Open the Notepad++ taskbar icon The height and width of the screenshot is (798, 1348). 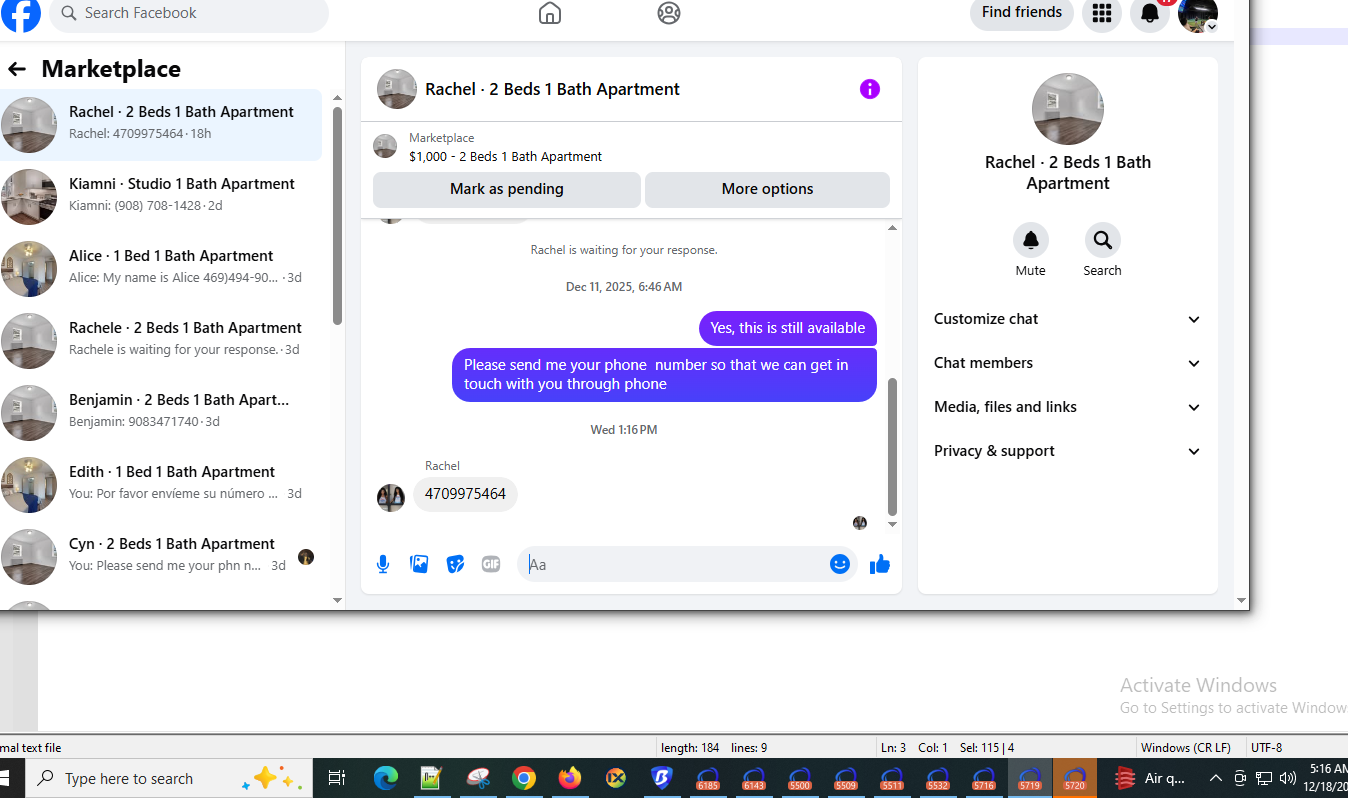pyautogui.click(x=432, y=778)
